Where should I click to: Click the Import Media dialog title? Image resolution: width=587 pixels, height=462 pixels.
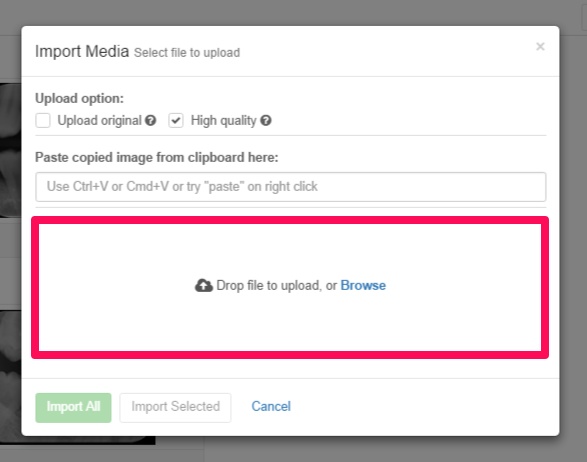coord(82,51)
